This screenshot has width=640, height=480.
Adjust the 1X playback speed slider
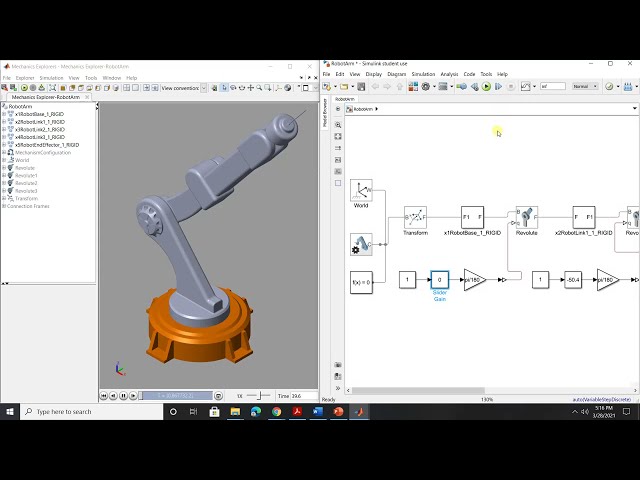pos(259,396)
